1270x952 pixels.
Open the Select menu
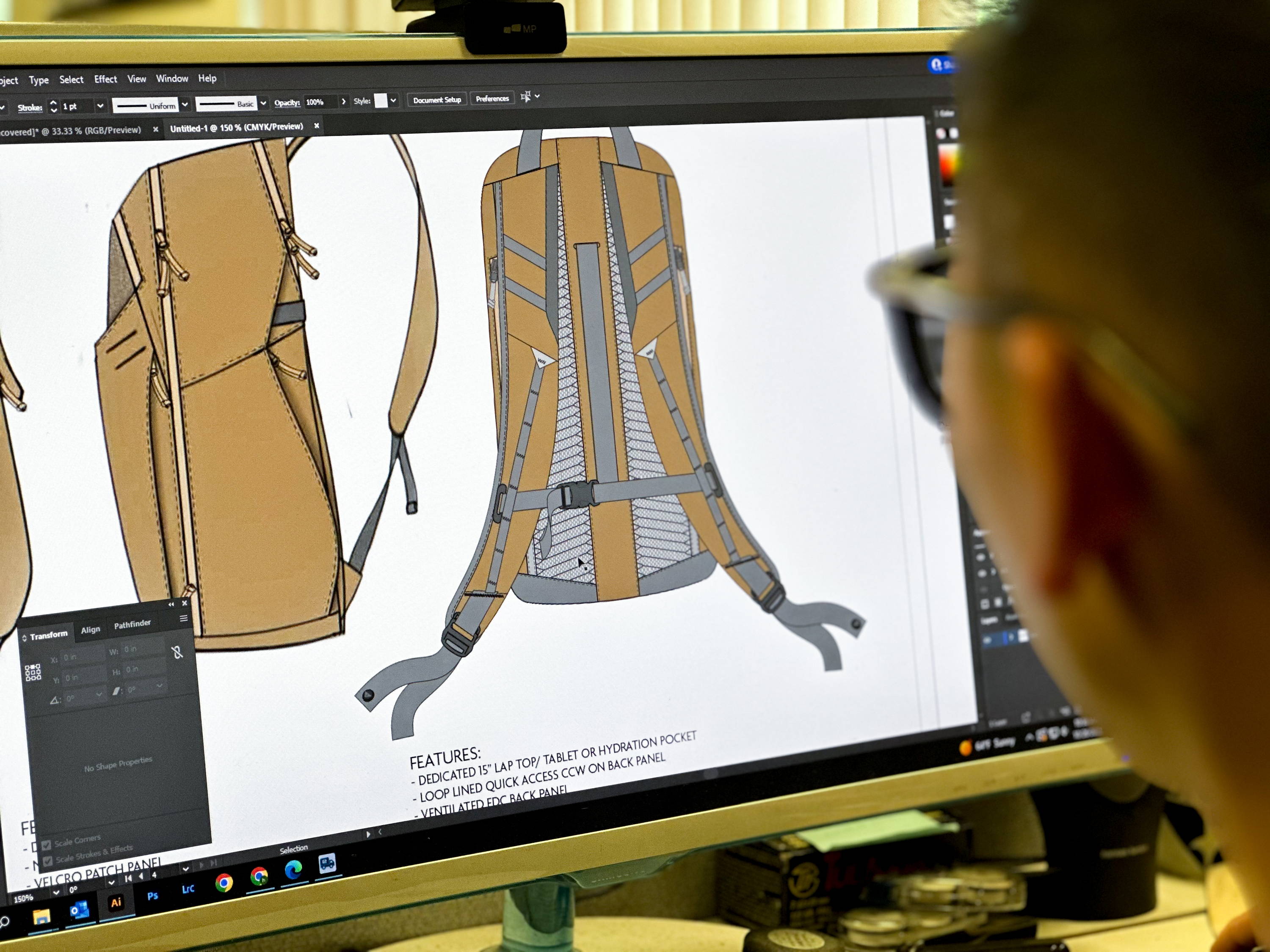click(71, 79)
